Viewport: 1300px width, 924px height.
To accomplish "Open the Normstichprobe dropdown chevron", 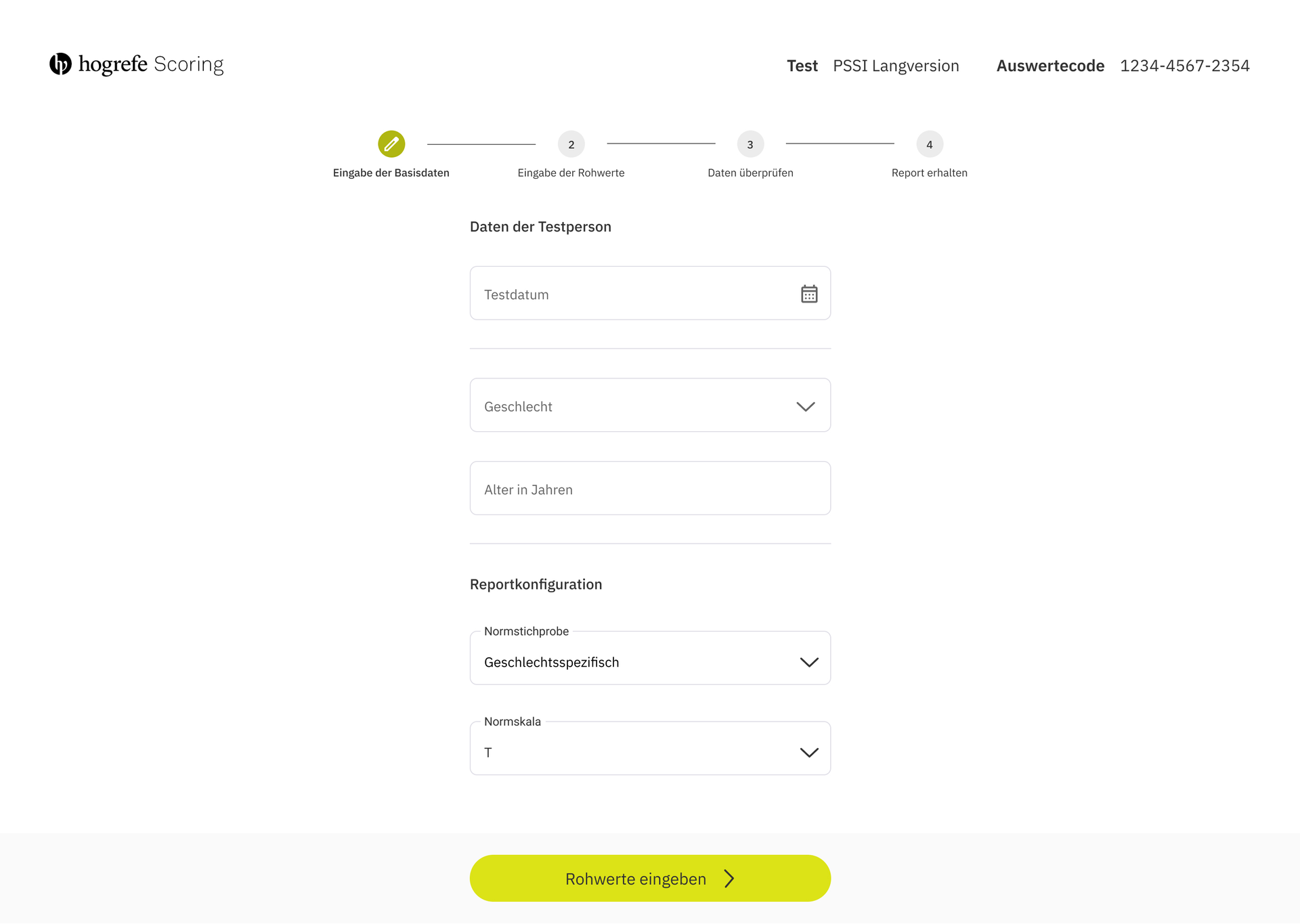I will pos(809,662).
